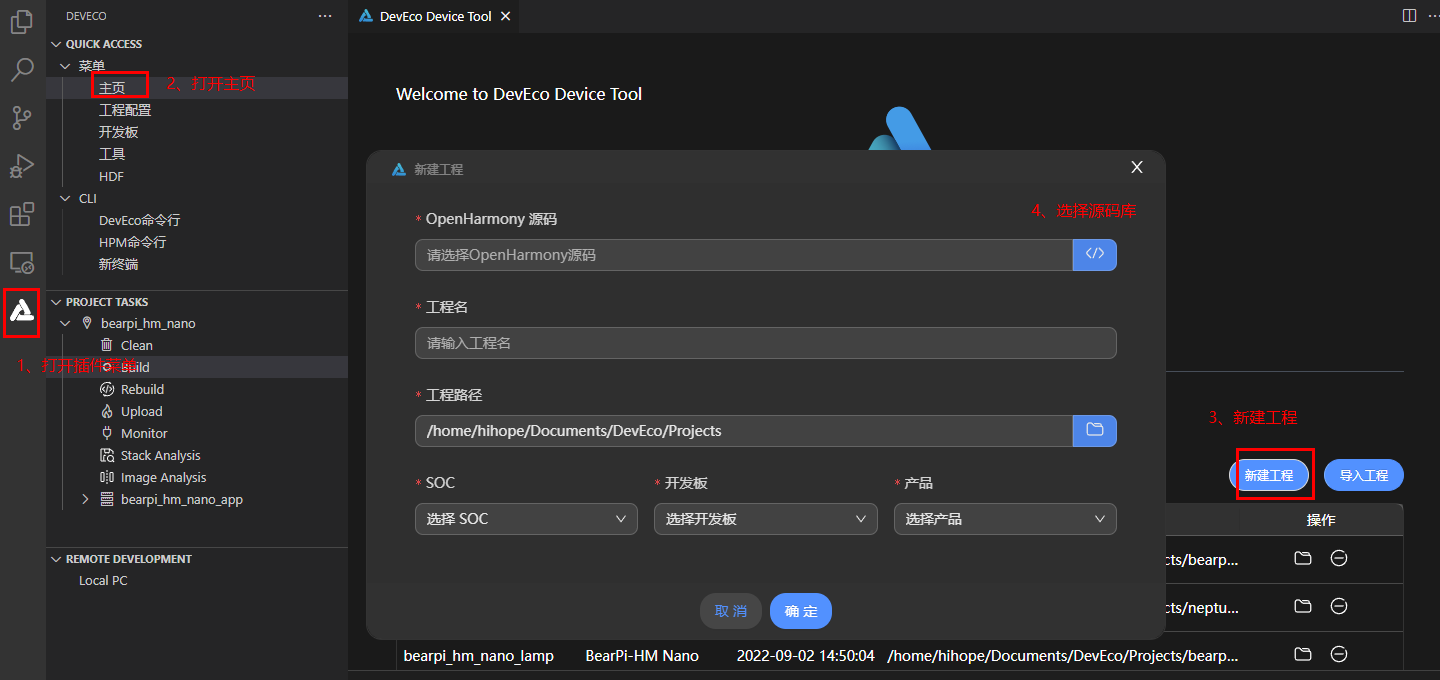The width and height of the screenshot is (1440, 680).
Task: Click the DEVECO panel more actions ellipsis
Action: tap(324, 16)
